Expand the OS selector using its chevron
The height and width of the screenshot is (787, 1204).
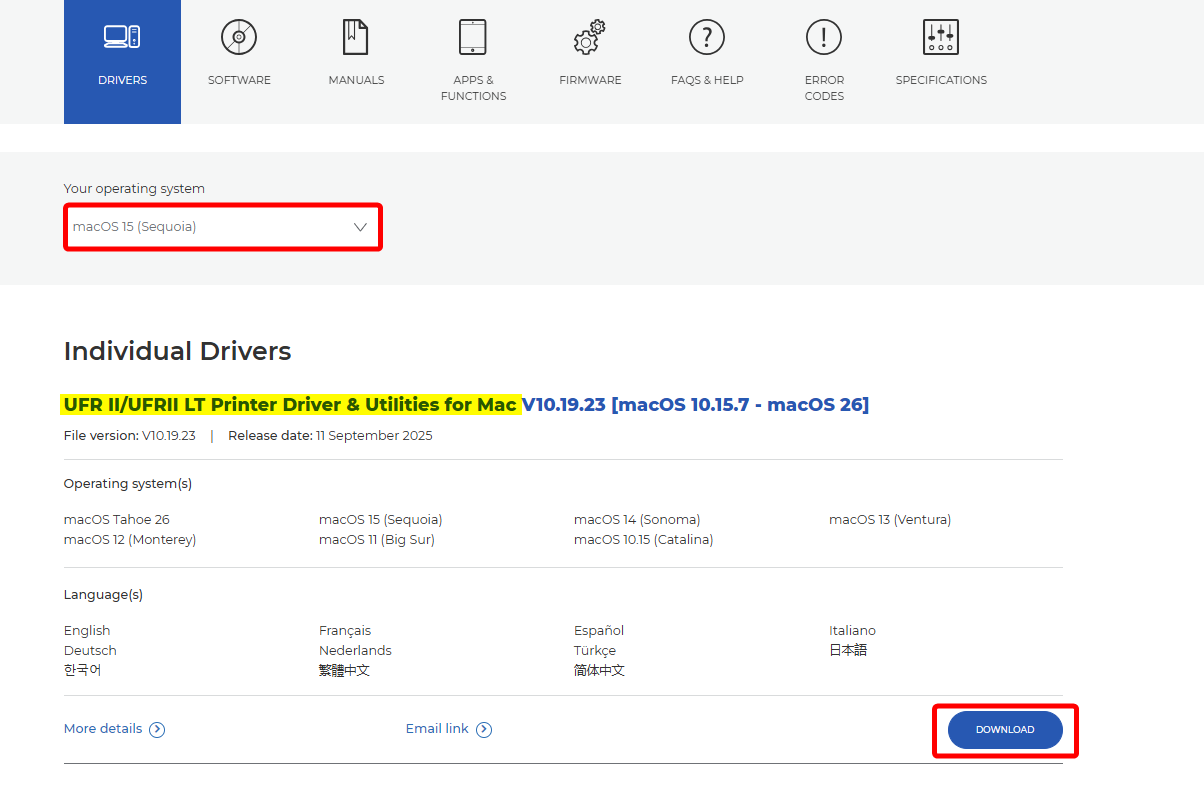coord(361,227)
